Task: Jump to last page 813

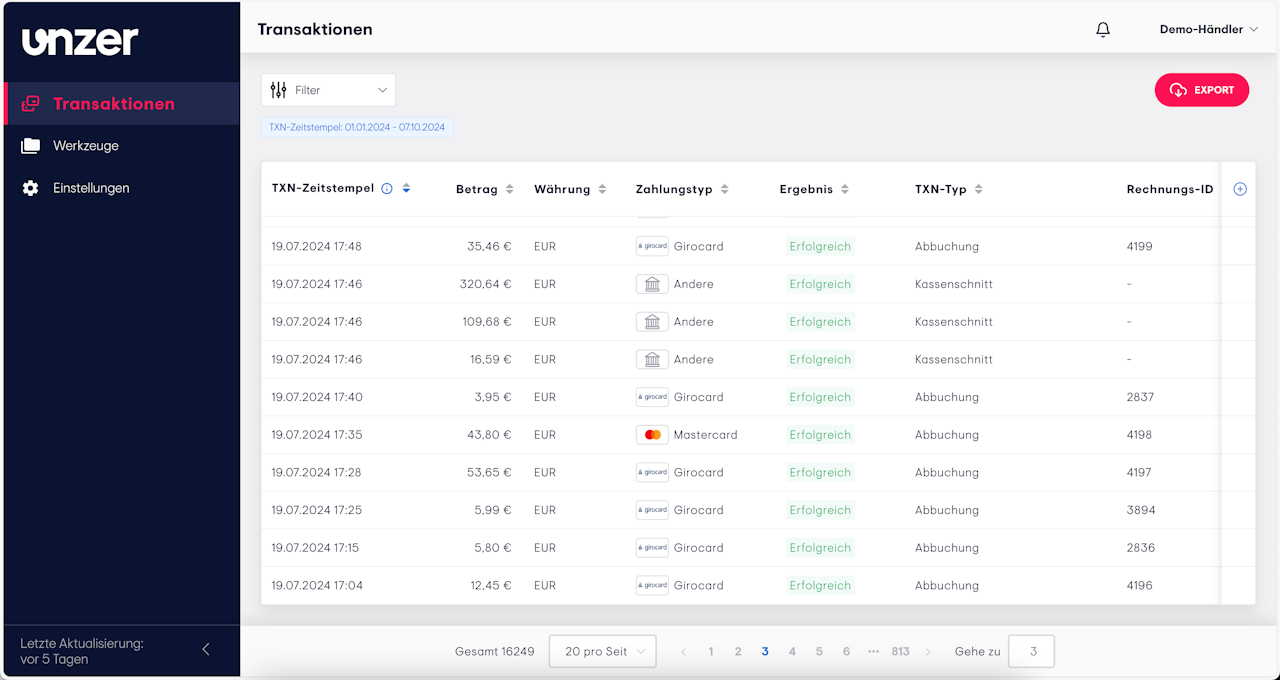Action: click(900, 651)
